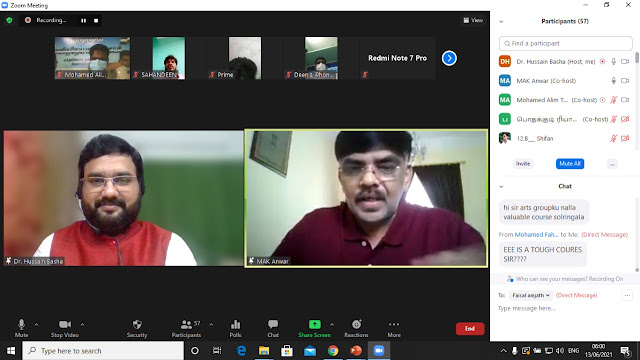
Task: Toggle the Chat panel from toolbar
Action: [273, 328]
